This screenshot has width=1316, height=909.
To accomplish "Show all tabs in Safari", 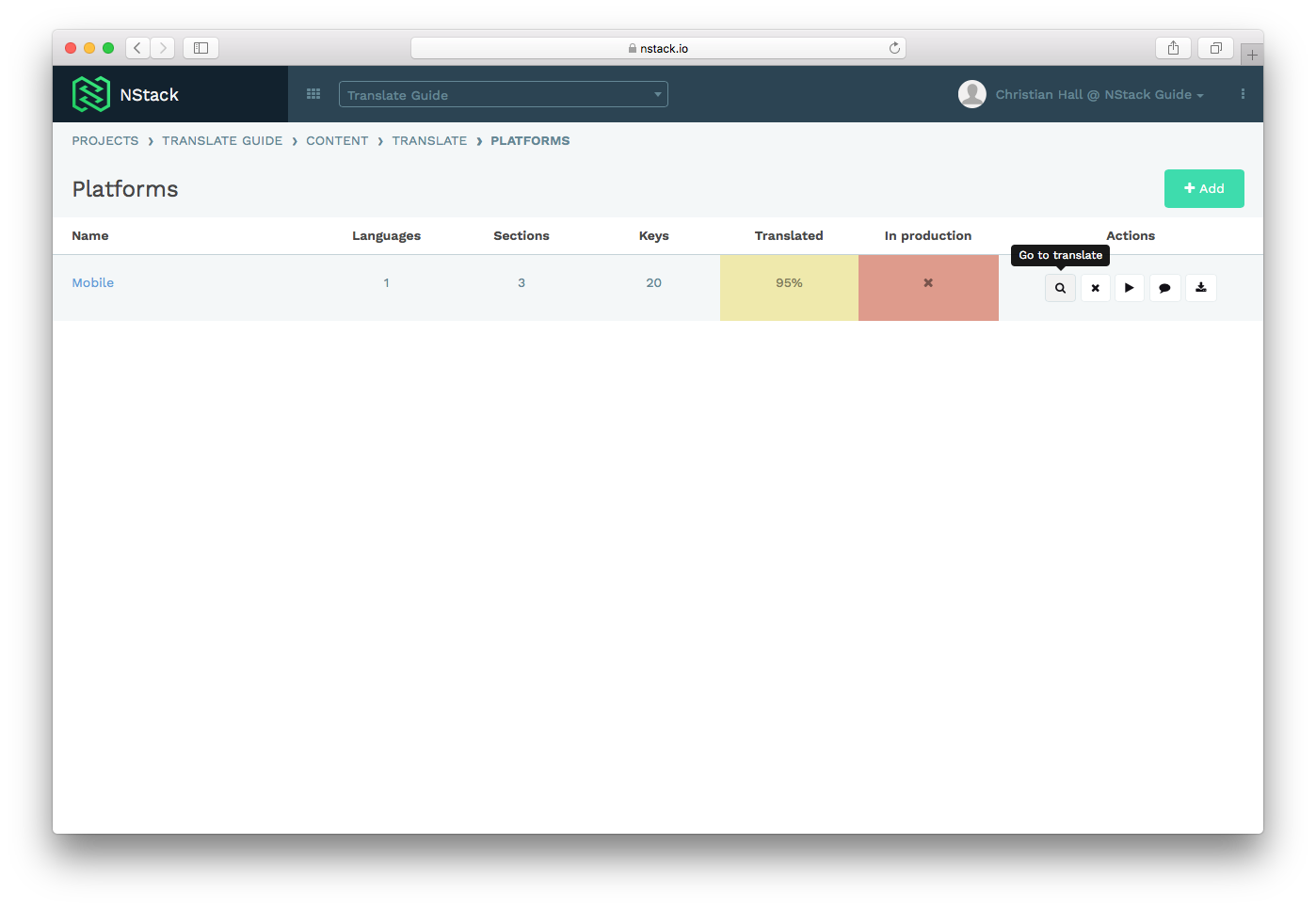I will (x=1215, y=48).
